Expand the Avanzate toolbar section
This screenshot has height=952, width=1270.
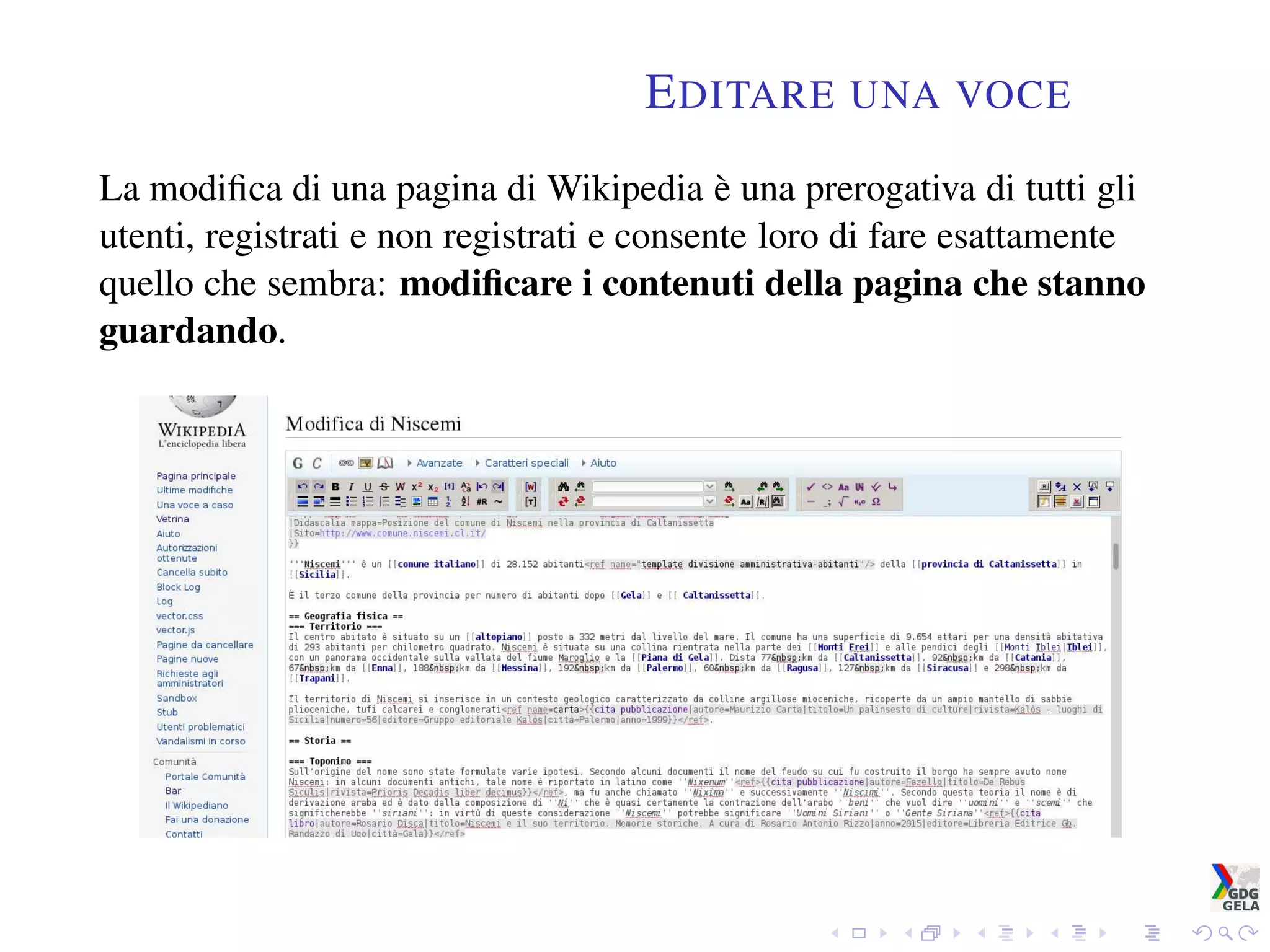434,463
